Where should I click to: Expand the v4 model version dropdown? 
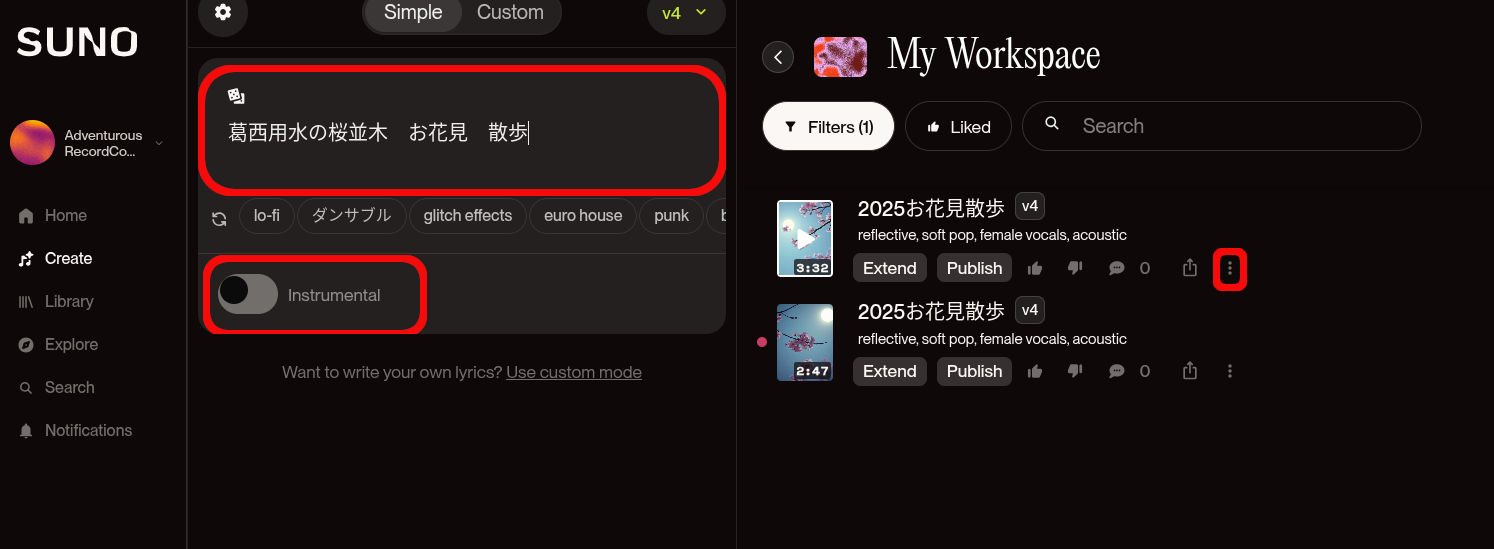684,13
